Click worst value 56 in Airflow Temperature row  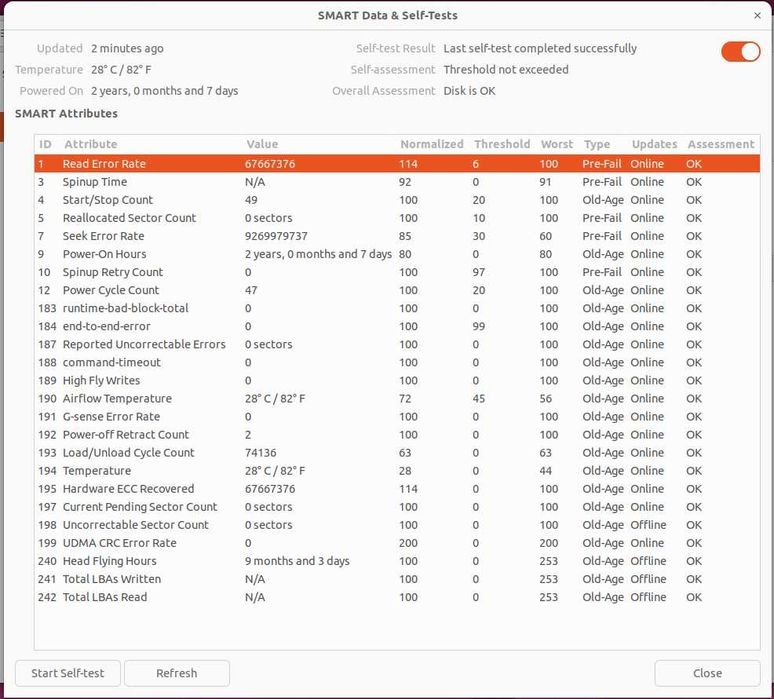pos(545,398)
